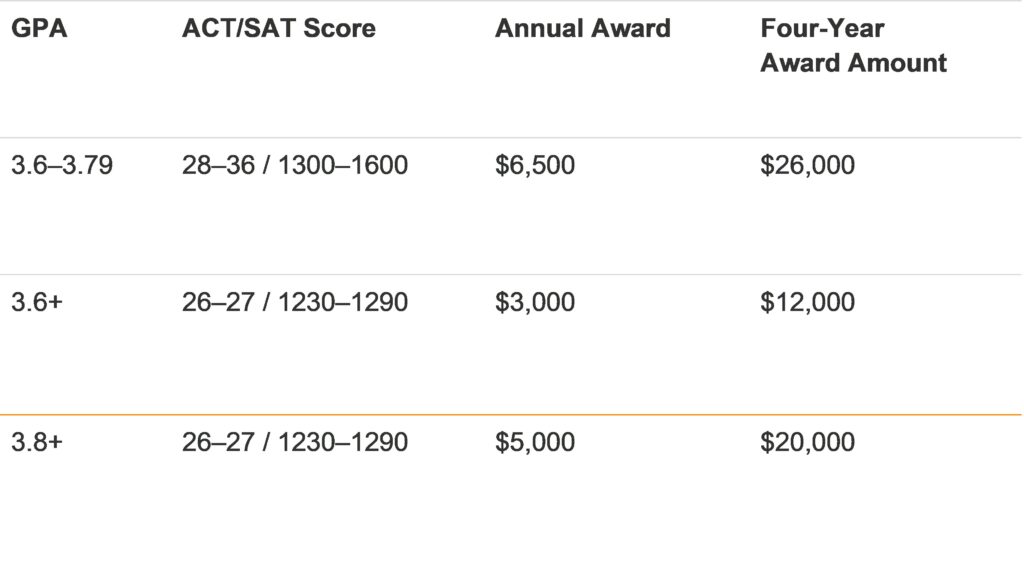Select the $12,000 four-year award amount

[807, 302]
